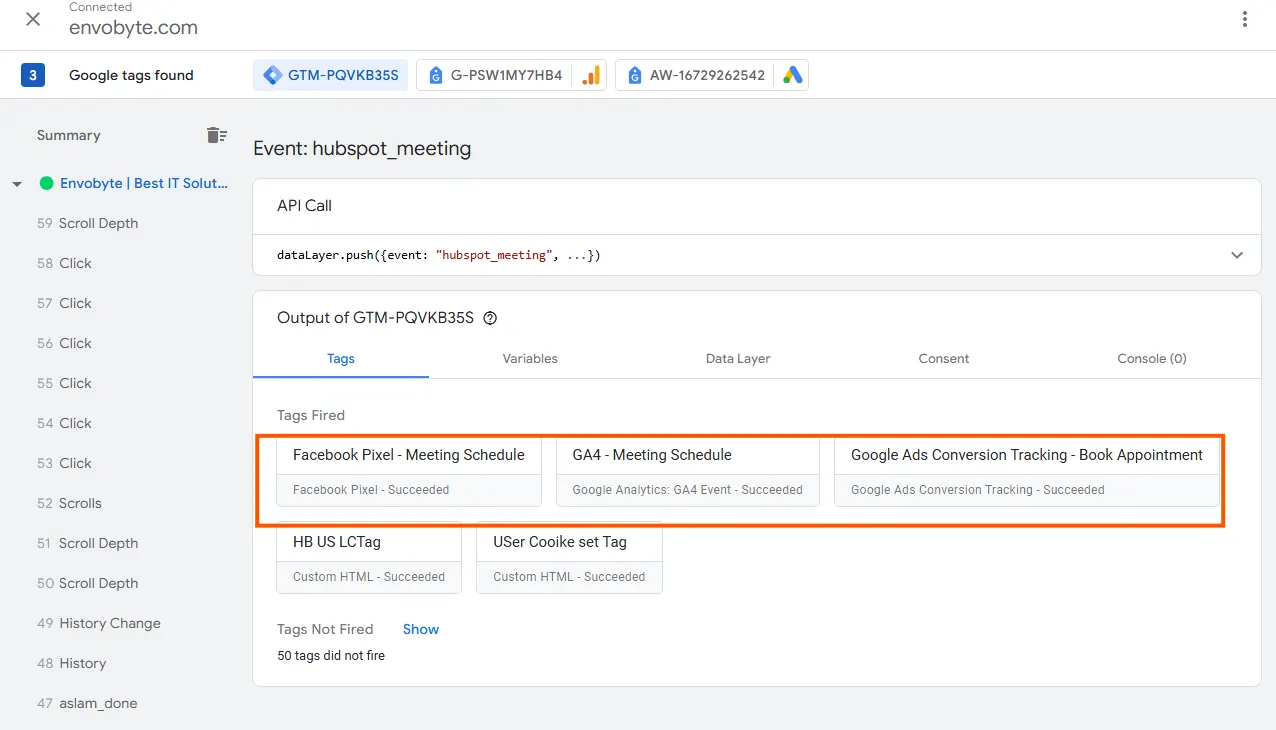
Task: Open the Envobyte | Best IT Solut... page entry
Action: pyautogui.click(x=144, y=183)
